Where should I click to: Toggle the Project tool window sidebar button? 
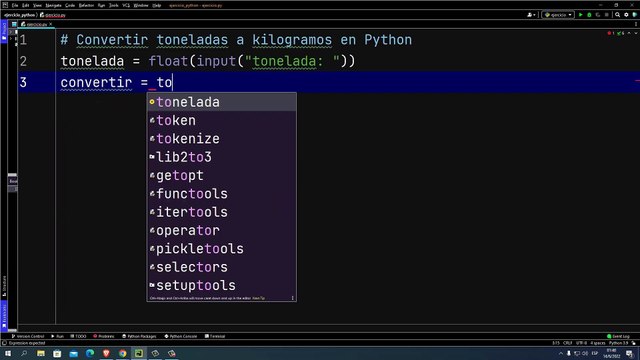[x=4, y=31]
